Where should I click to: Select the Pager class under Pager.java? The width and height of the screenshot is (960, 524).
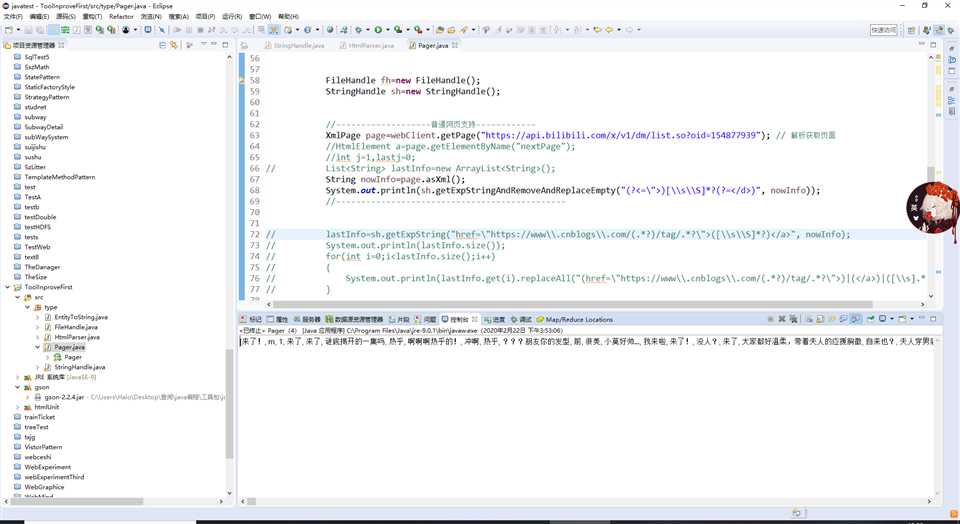pyautogui.click(x=72, y=357)
